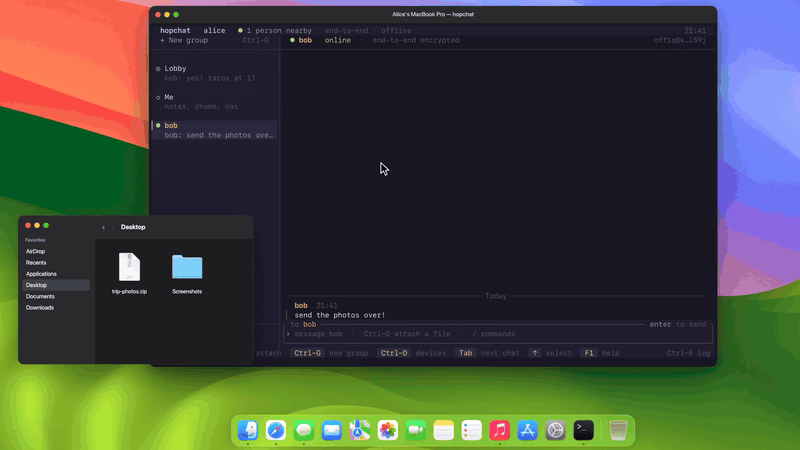Open Finder from the Dock

point(248,430)
